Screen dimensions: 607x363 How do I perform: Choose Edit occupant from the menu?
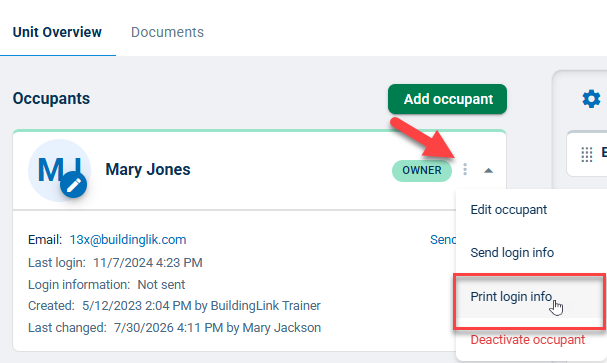(x=508, y=210)
